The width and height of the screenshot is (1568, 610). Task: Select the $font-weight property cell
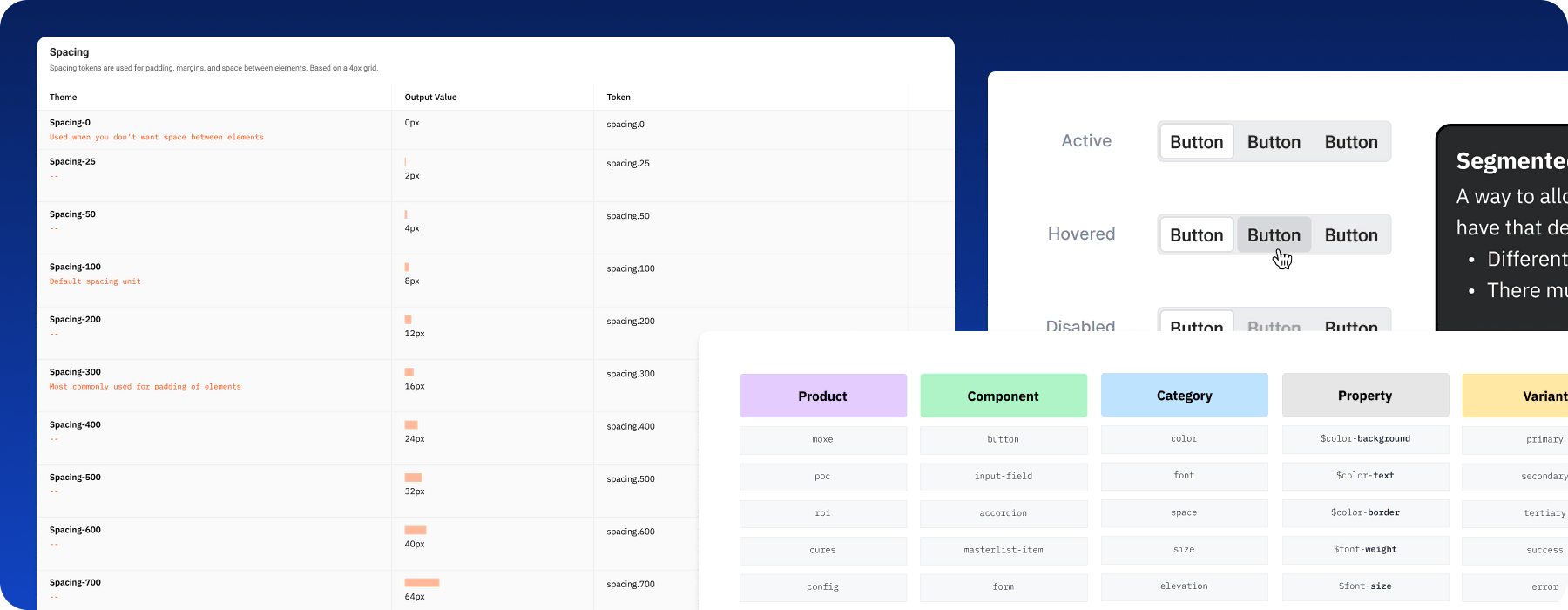click(1365, 549)
